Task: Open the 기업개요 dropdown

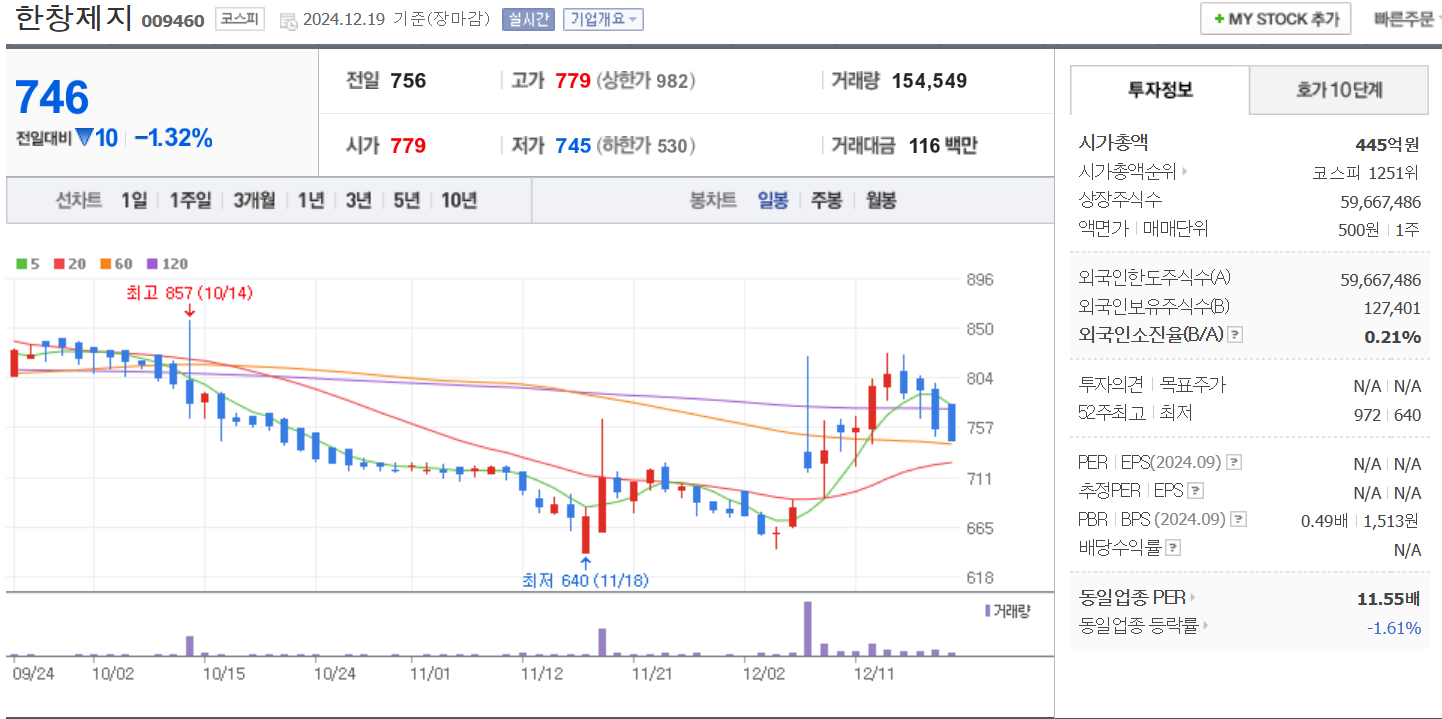Action: pos(603,20)
